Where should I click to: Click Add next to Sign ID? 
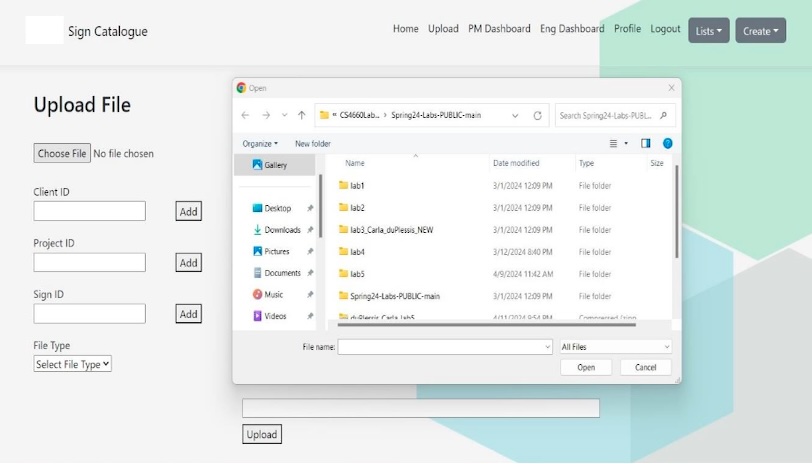[x=188, y=314]
